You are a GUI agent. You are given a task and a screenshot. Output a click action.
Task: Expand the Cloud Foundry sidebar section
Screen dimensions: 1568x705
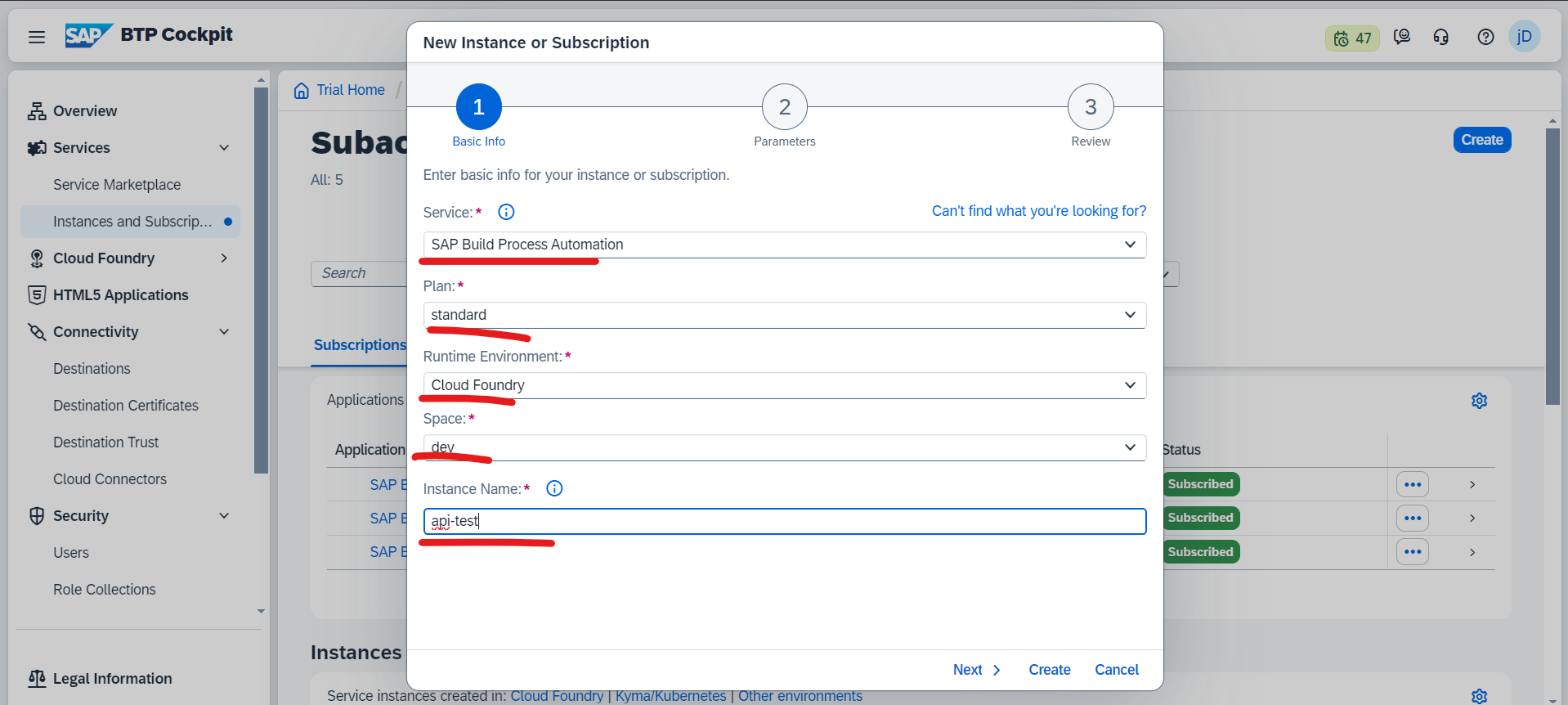click(x=224, y=258)
